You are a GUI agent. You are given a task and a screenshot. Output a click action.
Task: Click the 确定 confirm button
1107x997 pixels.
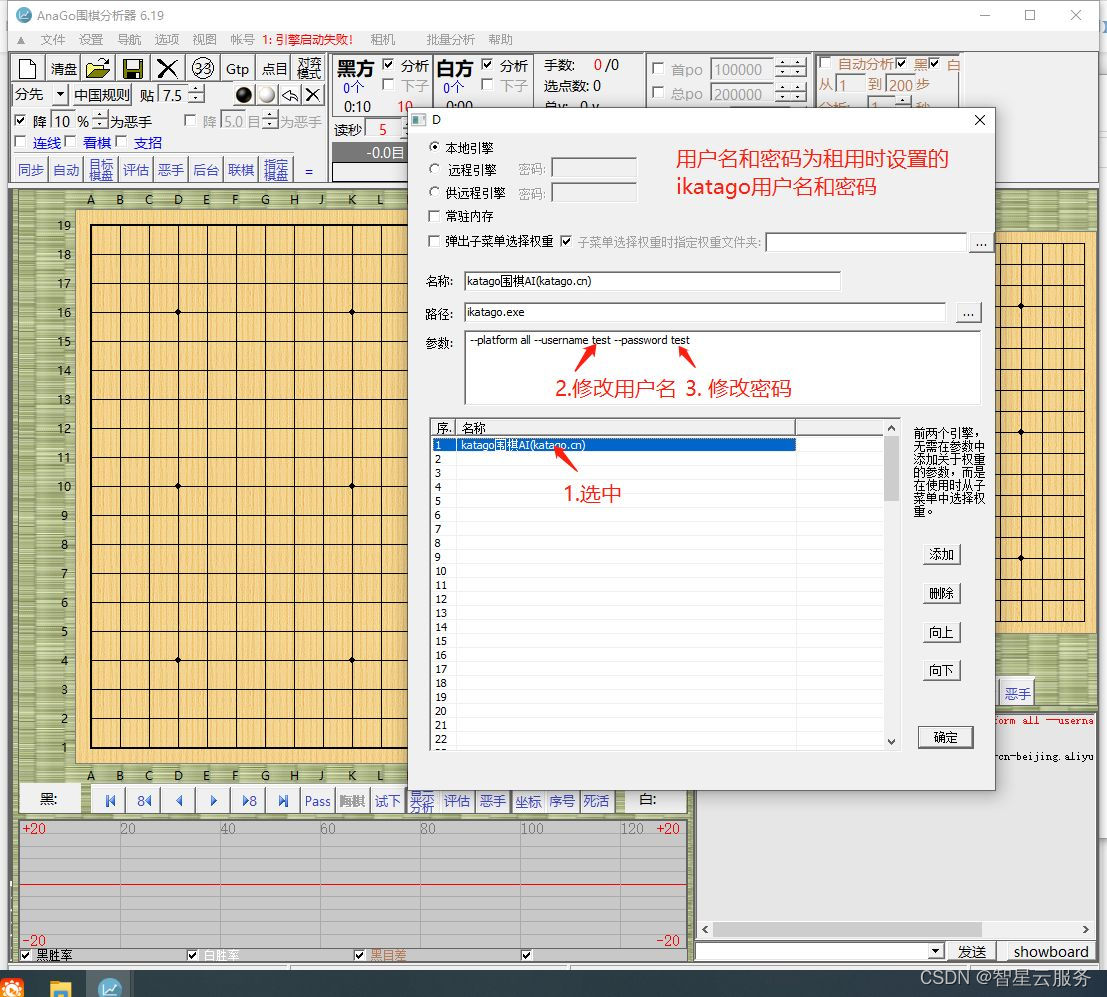[946, 737]
